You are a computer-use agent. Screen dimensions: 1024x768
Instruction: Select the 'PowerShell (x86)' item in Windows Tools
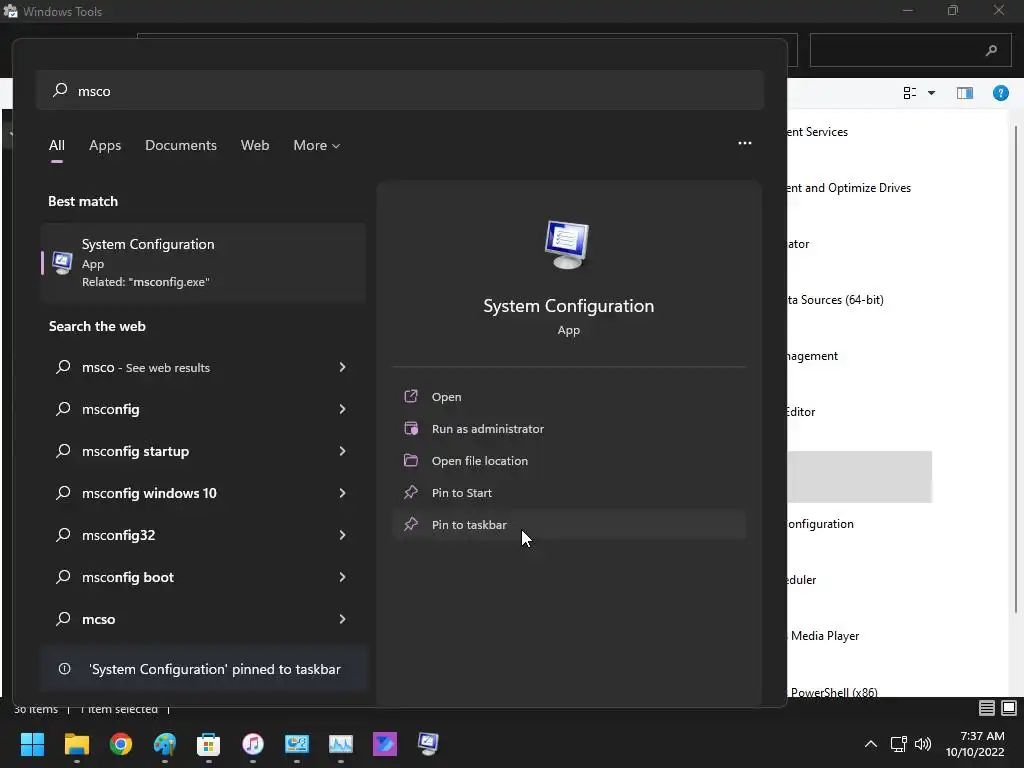834,692
